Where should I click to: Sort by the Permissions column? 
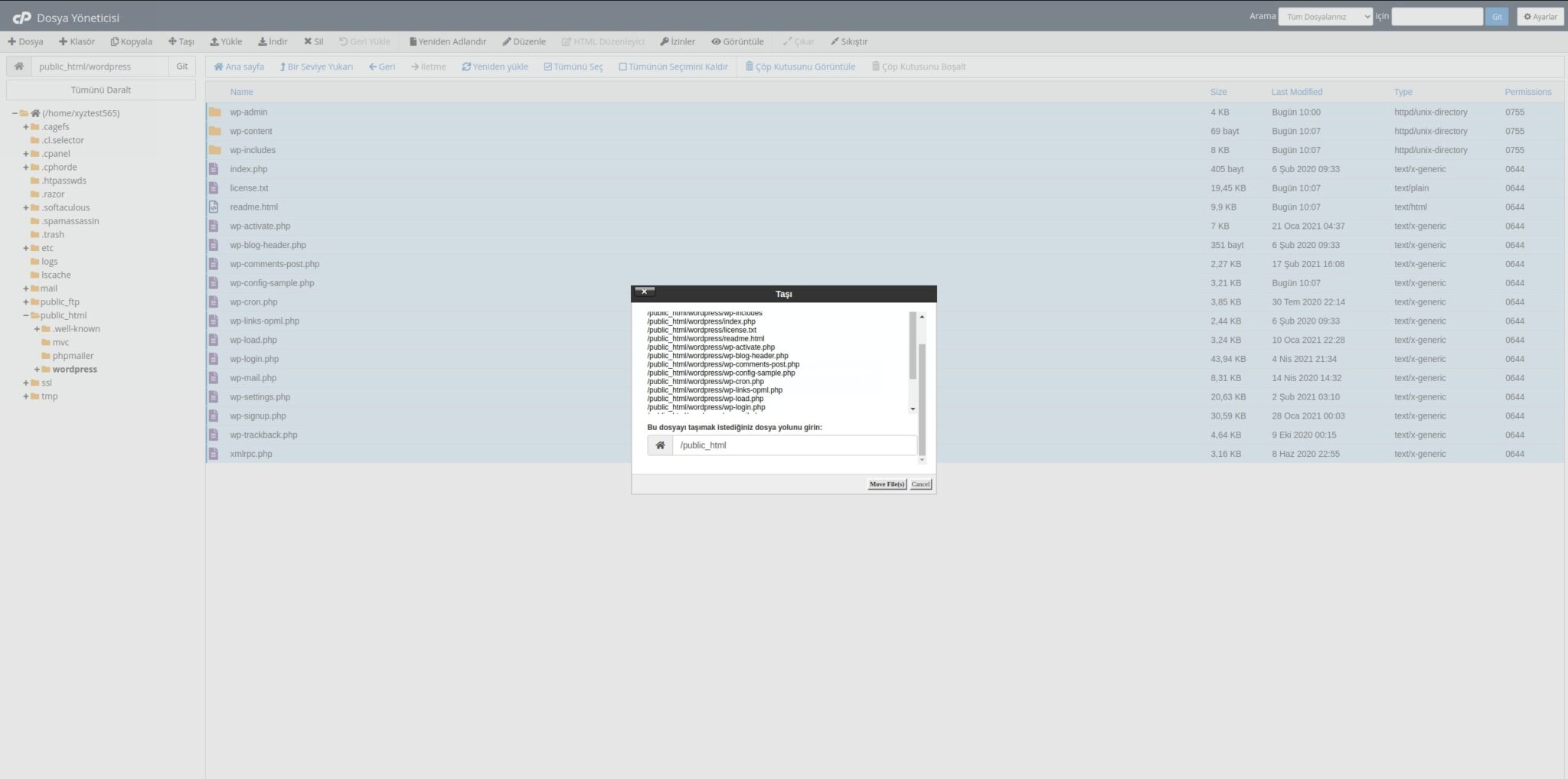[x=1528, y=92]
